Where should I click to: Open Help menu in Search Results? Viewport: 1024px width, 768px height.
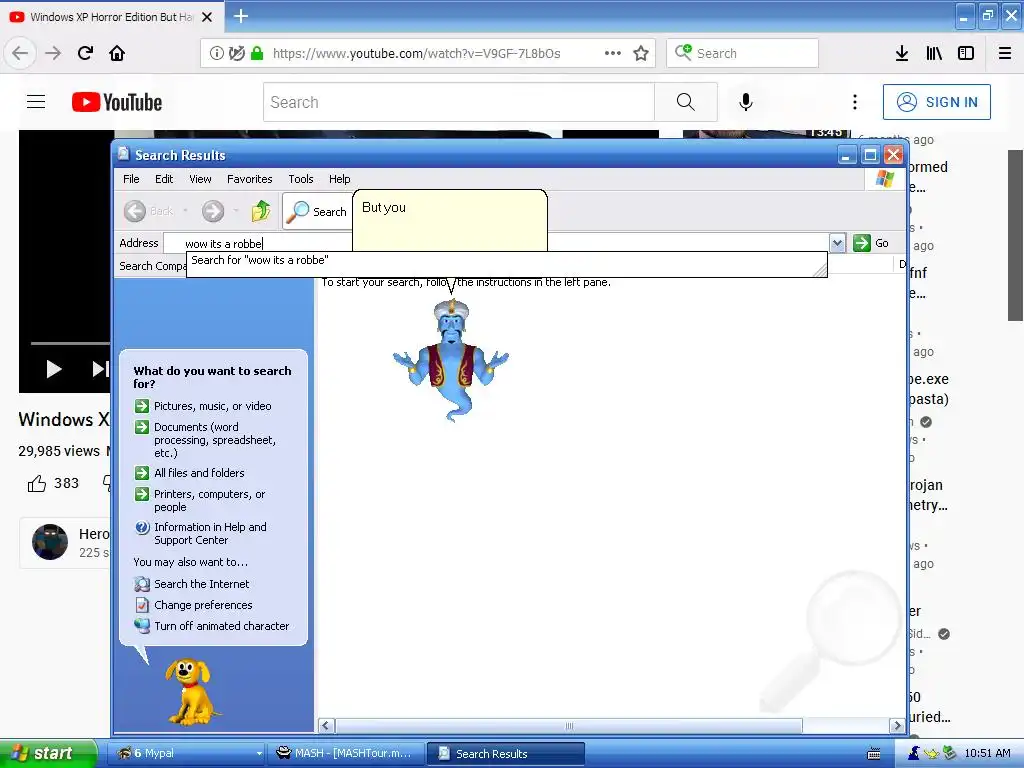(x=339, y=179)
